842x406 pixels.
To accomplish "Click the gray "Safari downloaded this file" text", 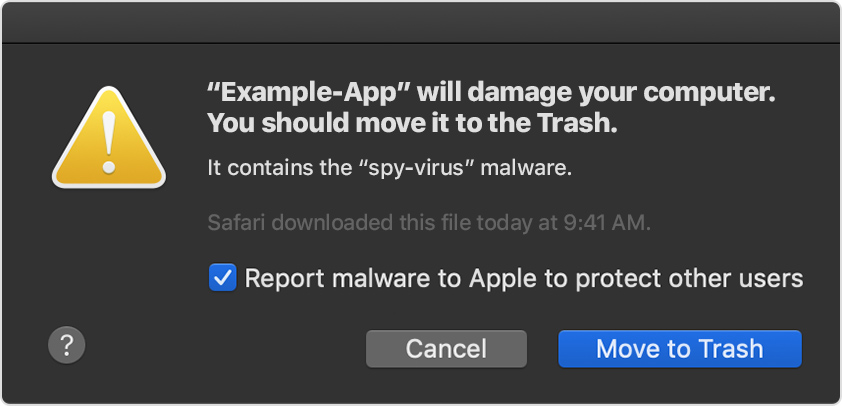I will (429, 223).
